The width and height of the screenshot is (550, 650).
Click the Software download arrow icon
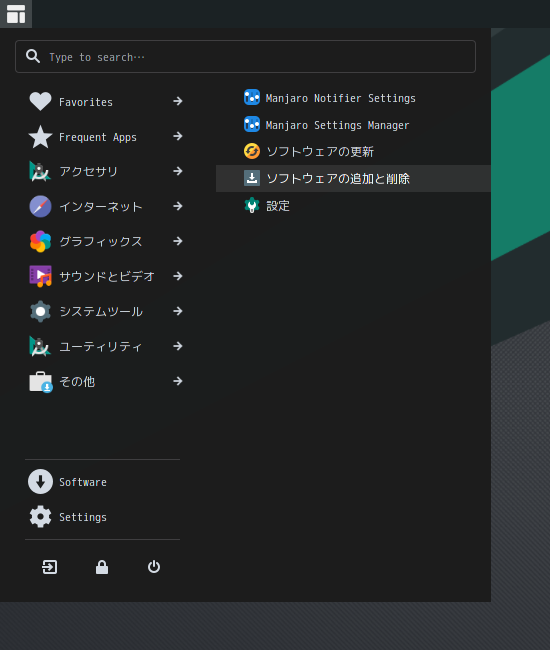[40, 482]
